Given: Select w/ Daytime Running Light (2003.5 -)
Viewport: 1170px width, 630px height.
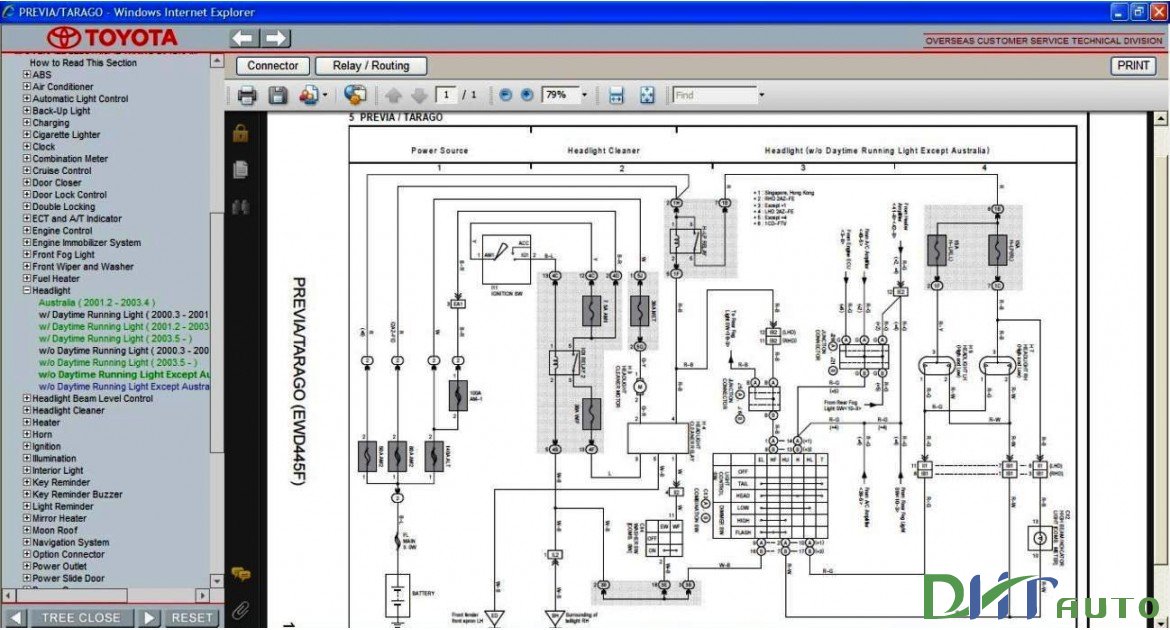Looking at the screenshot, I should click(x=115, y=338).
